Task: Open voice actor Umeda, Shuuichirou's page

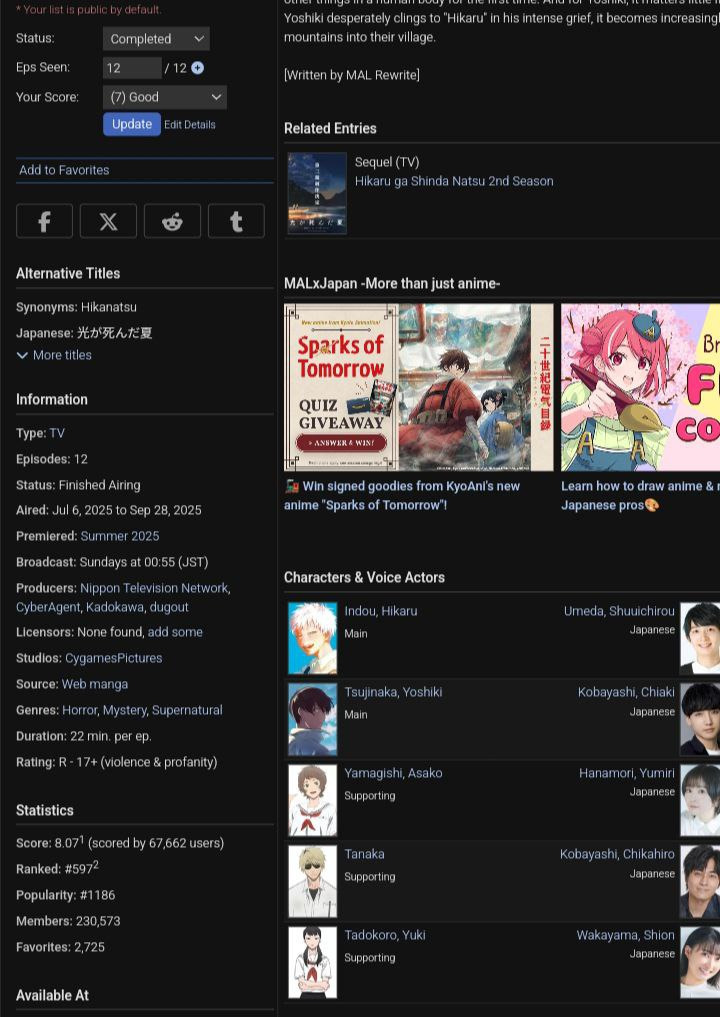Action: 619,611
